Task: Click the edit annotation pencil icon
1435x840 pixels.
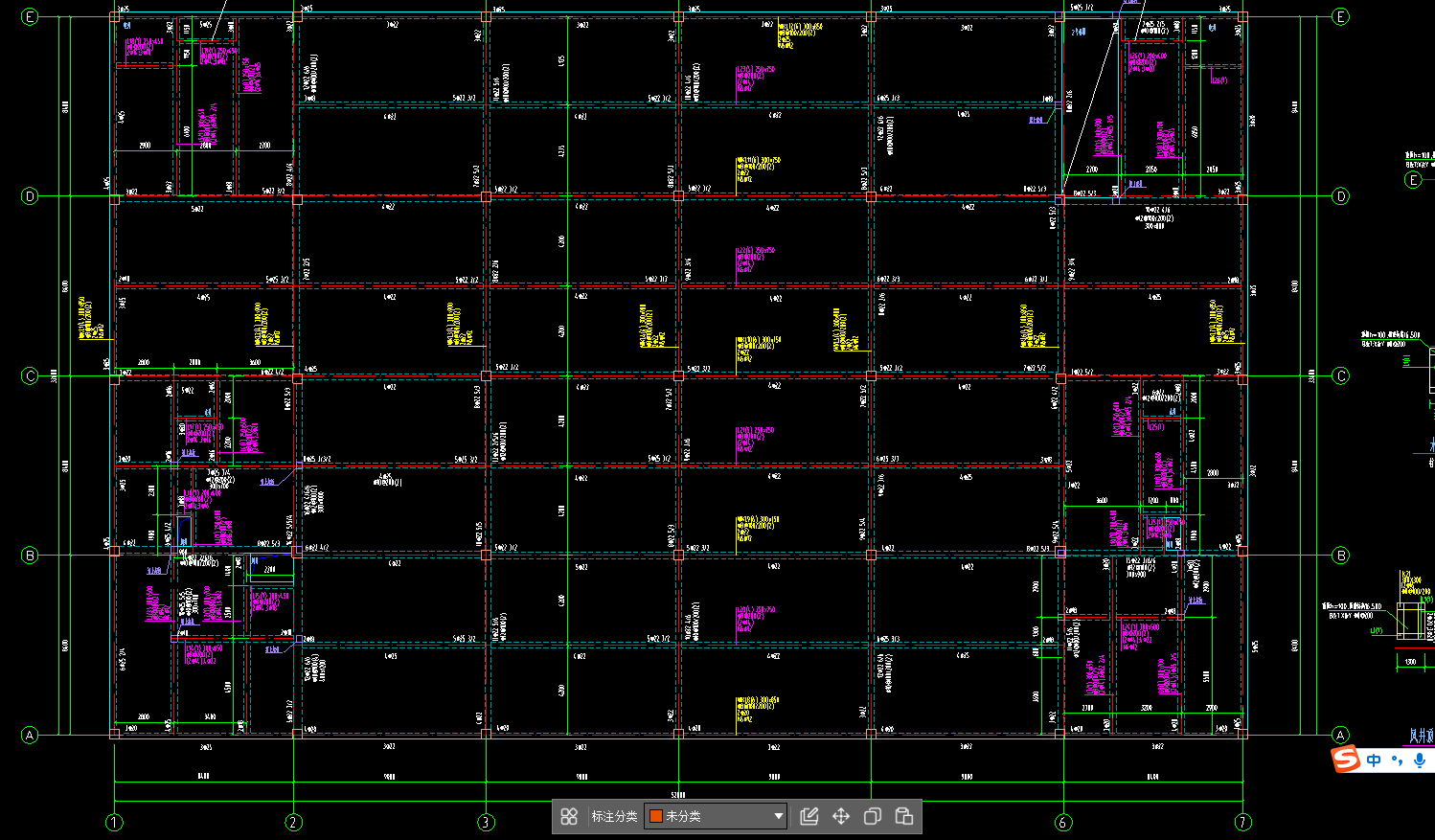Action: [x=809, y=816]
